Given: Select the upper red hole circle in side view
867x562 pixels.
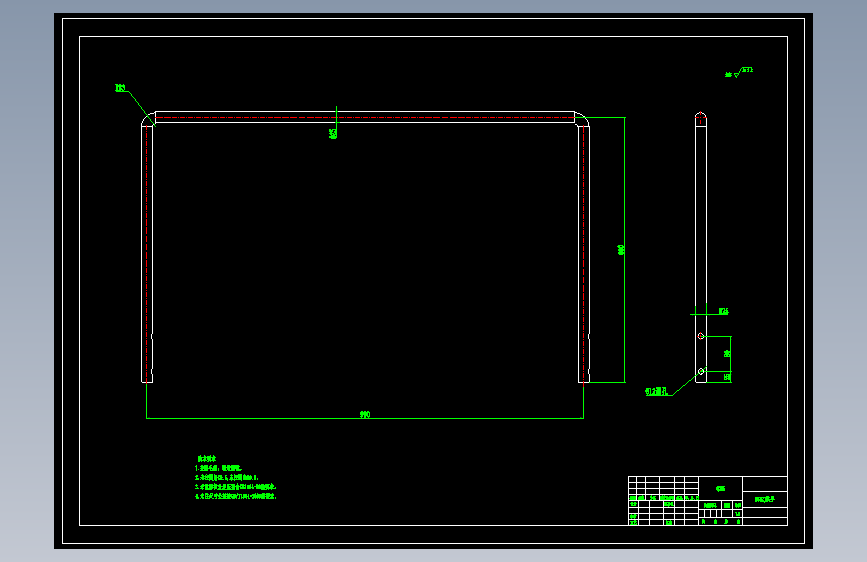Looking at the screenshot, I should tap(701, 336).
